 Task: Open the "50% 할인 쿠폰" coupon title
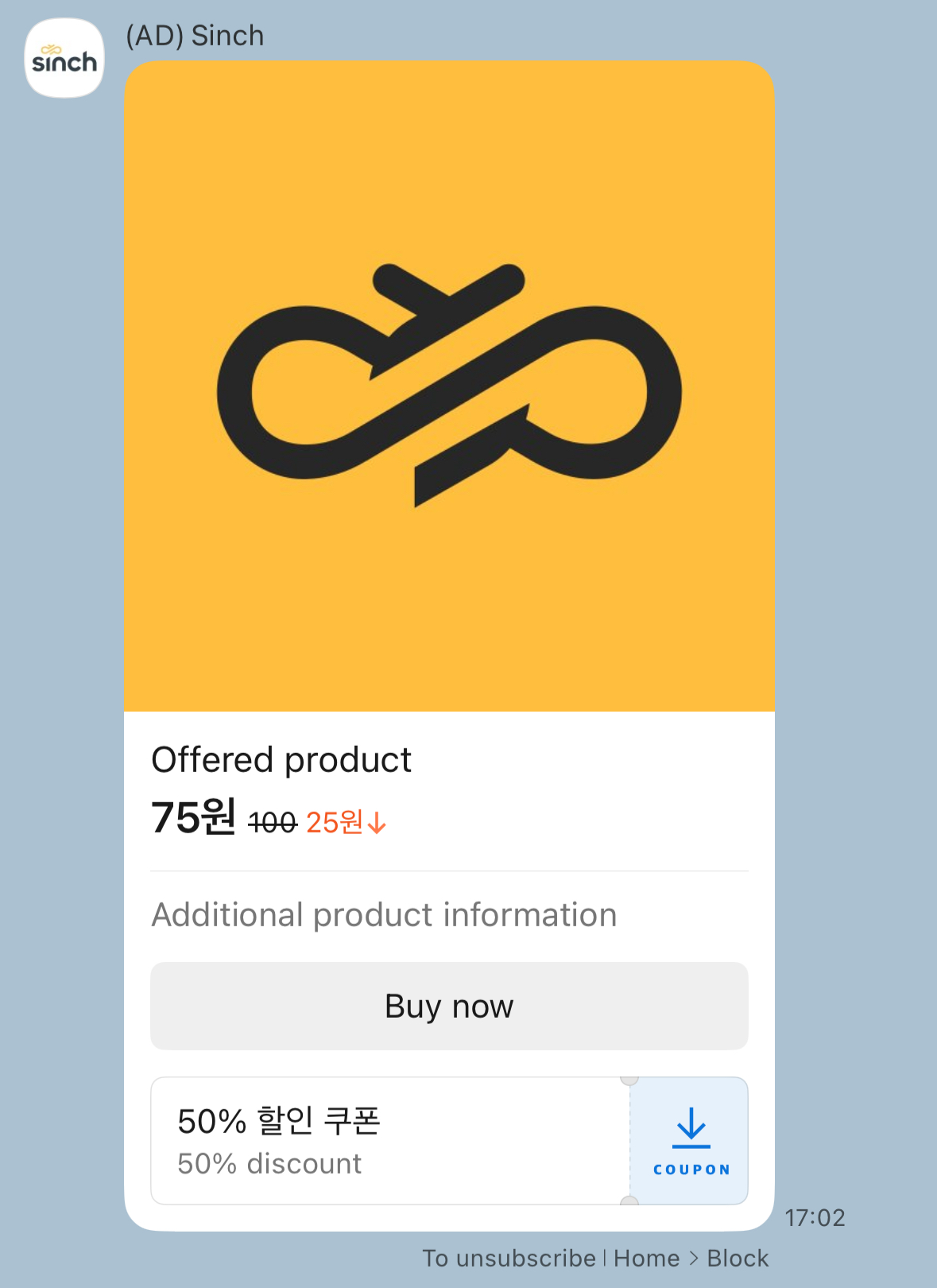click(x=279, y=1121)
